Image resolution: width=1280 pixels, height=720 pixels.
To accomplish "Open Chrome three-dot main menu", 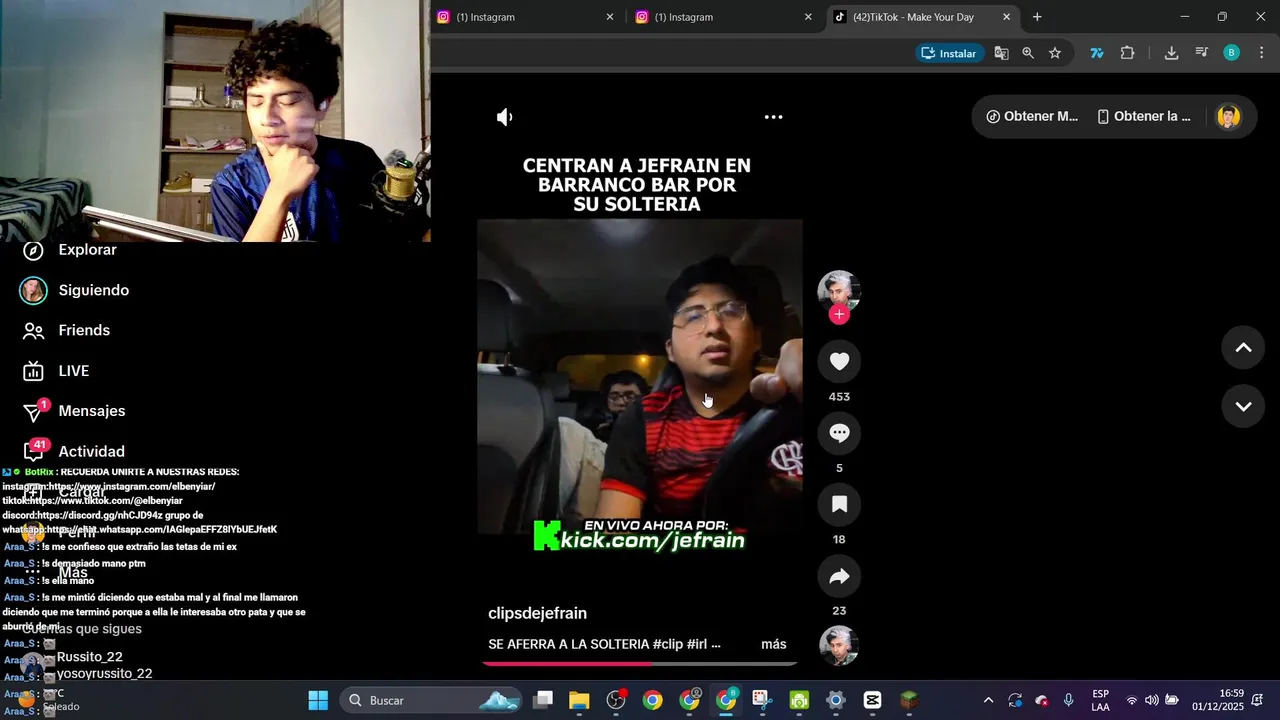I will tap(1261, 53).
